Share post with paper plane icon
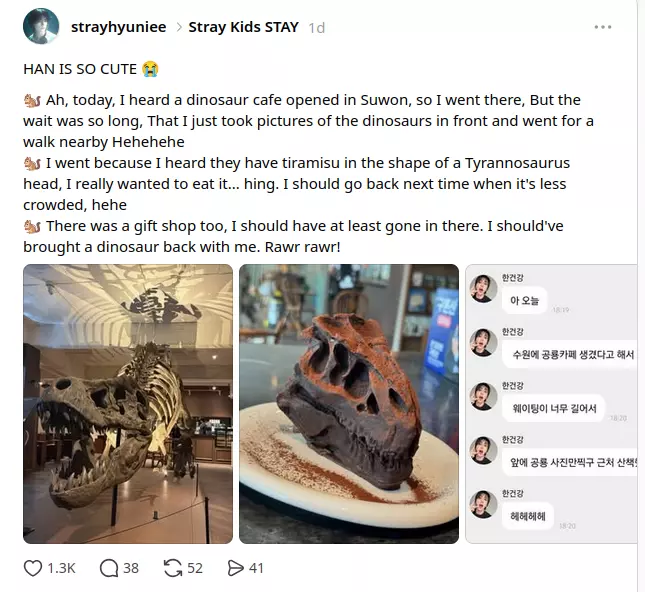Viewport: 645px width, 592px height. point(236,568)
